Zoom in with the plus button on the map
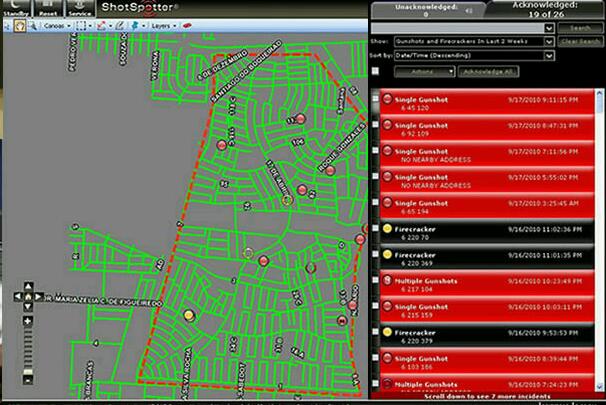Viewport: 606px width, 405px height. (x=28, y=321)
